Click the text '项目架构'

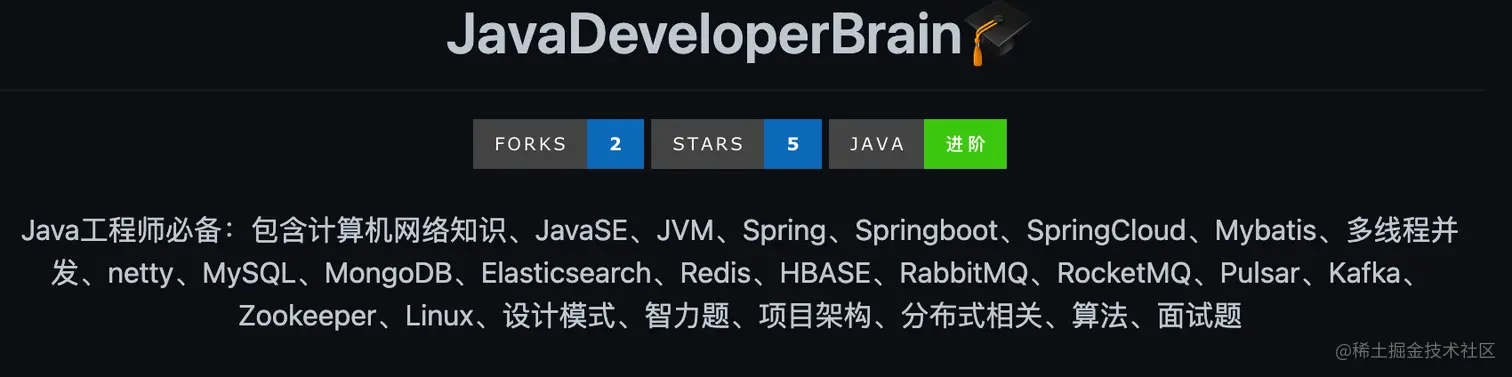(815, 316)
